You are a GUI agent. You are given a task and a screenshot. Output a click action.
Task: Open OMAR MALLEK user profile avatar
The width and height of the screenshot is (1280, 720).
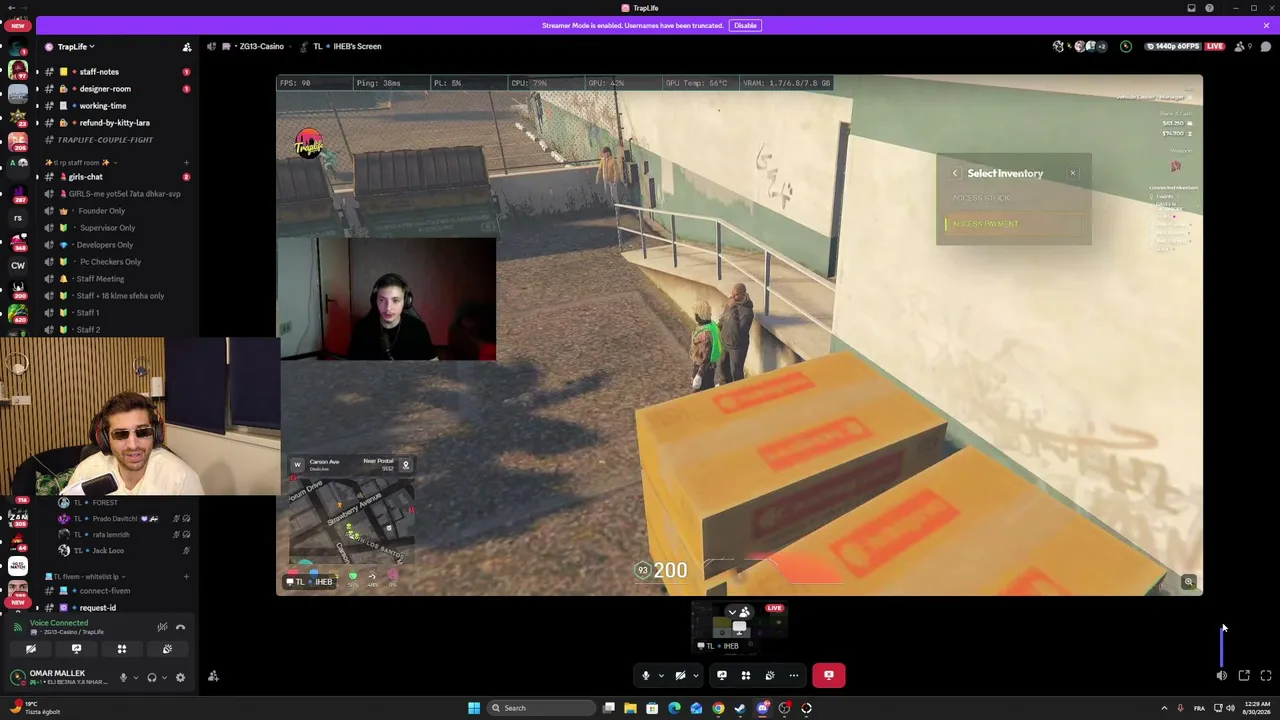coord(17,677)
